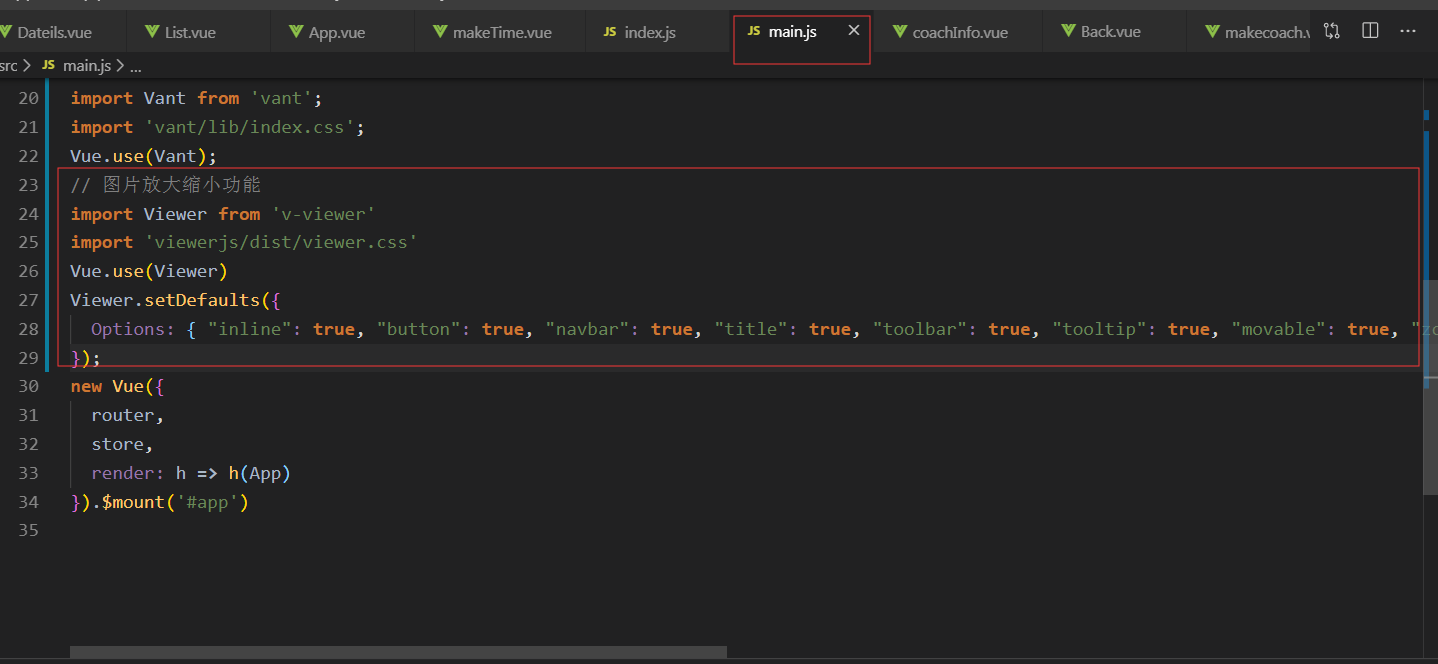
Task: Switch to the makeTime.vue tab
Action: (501, 32)
